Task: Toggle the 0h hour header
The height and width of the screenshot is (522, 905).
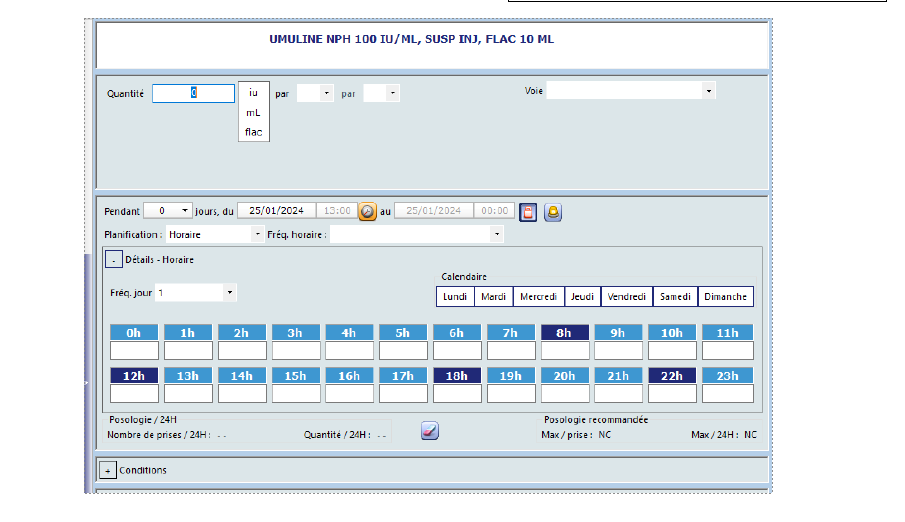Action: [134, 333]
